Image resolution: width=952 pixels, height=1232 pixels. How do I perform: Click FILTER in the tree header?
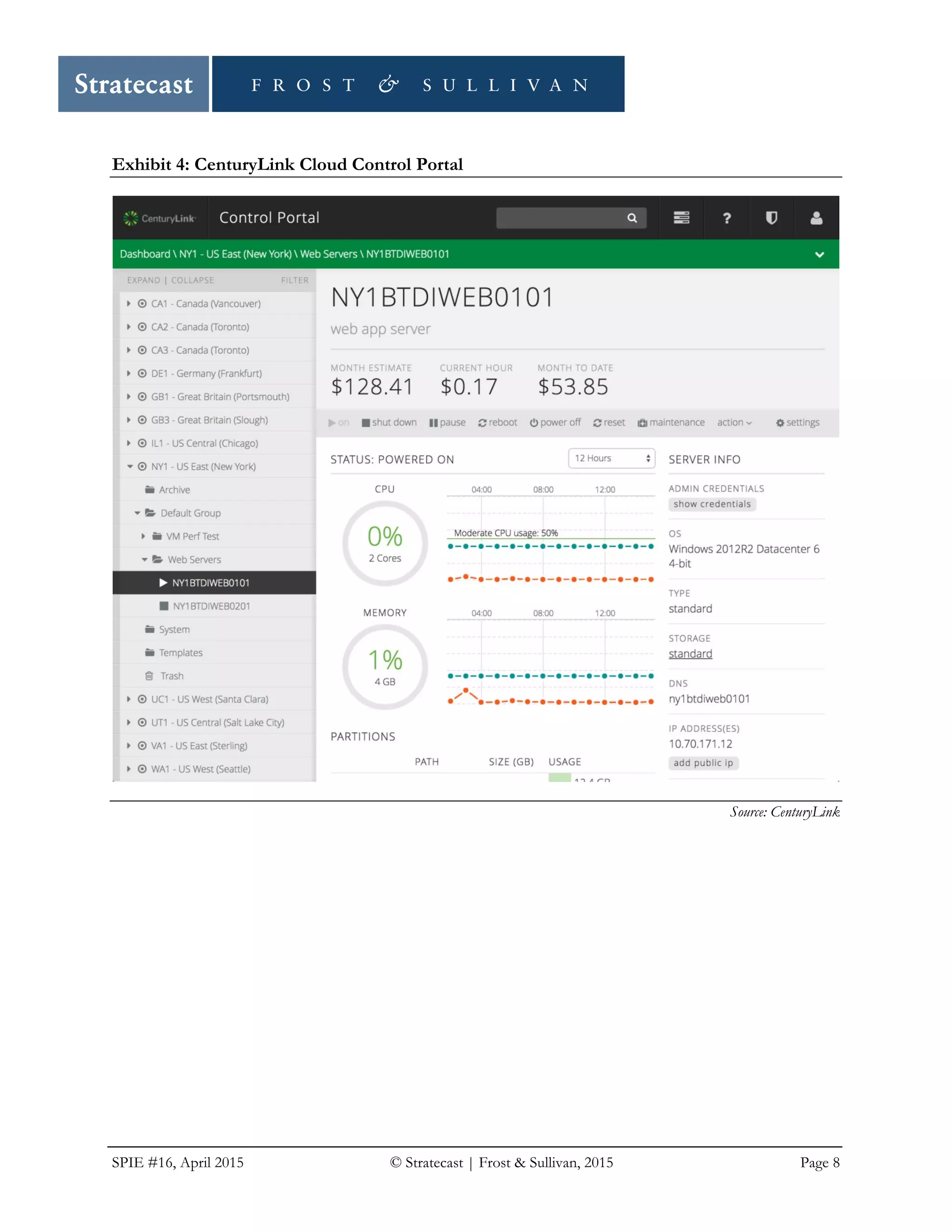(294, 280)
